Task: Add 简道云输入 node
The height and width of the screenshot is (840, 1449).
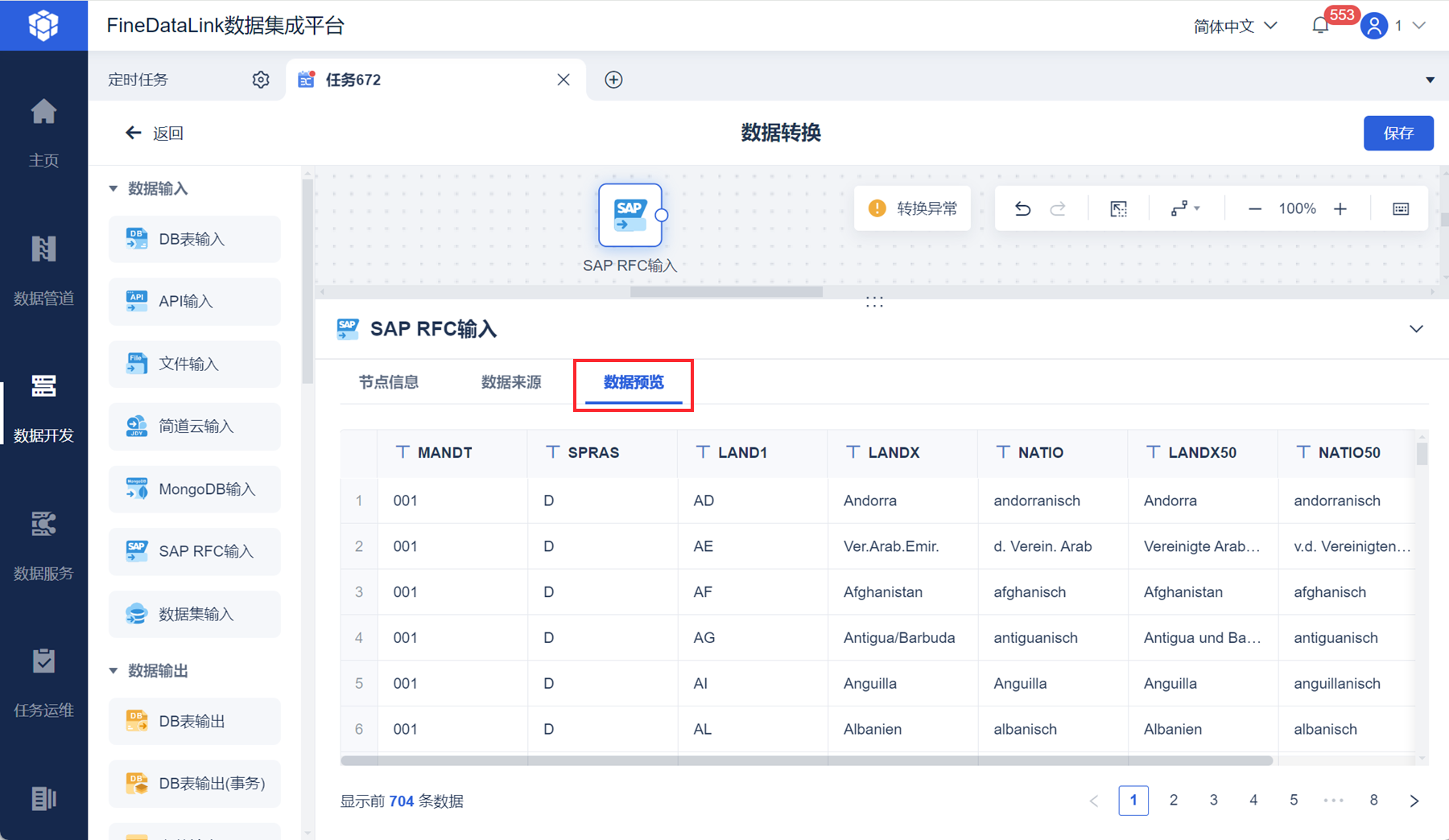Action: 195,426
